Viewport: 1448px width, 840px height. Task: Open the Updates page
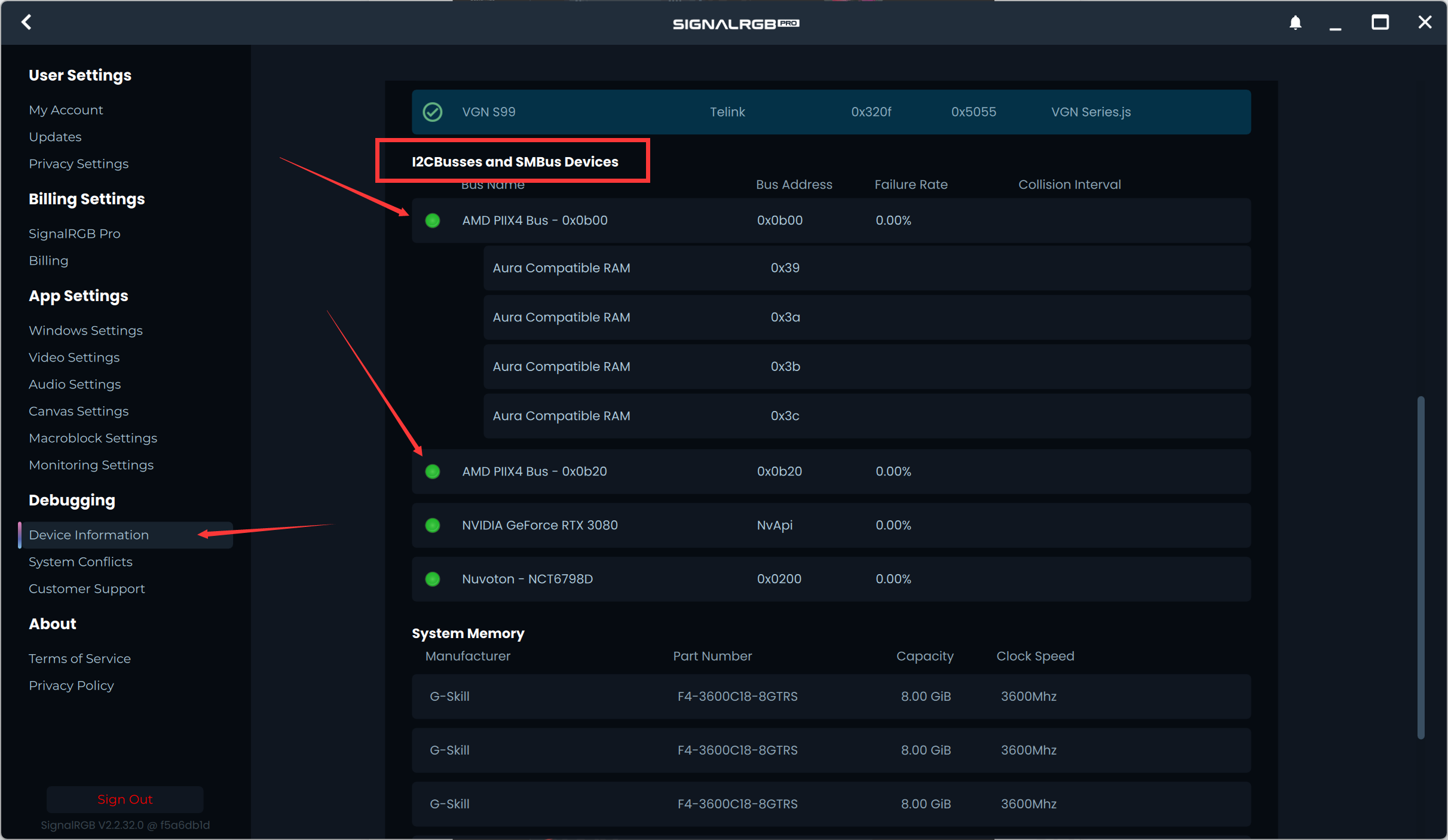point(55,137)
